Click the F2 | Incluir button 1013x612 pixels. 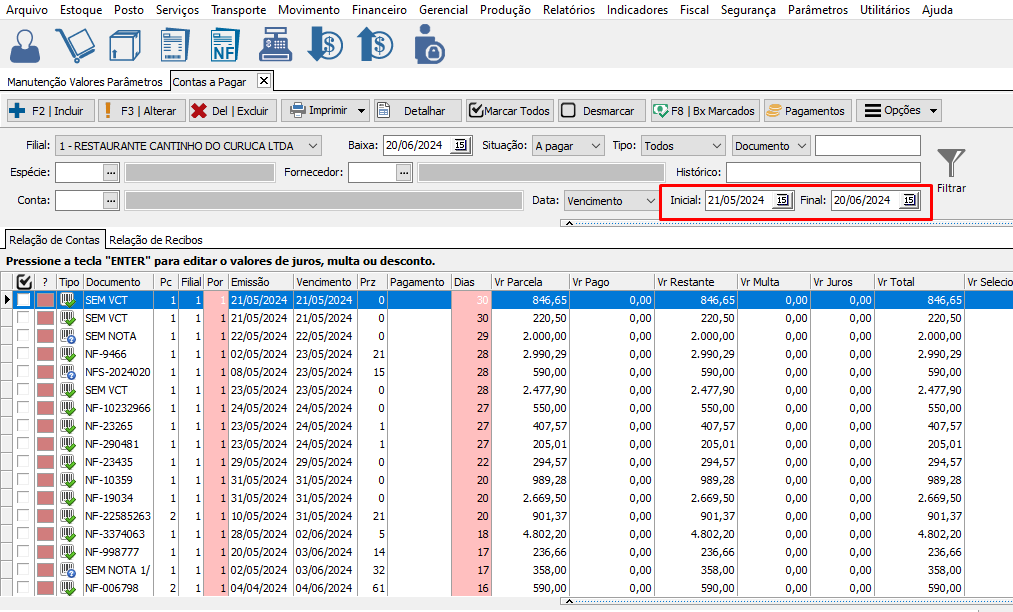click(x=50, y=111)
